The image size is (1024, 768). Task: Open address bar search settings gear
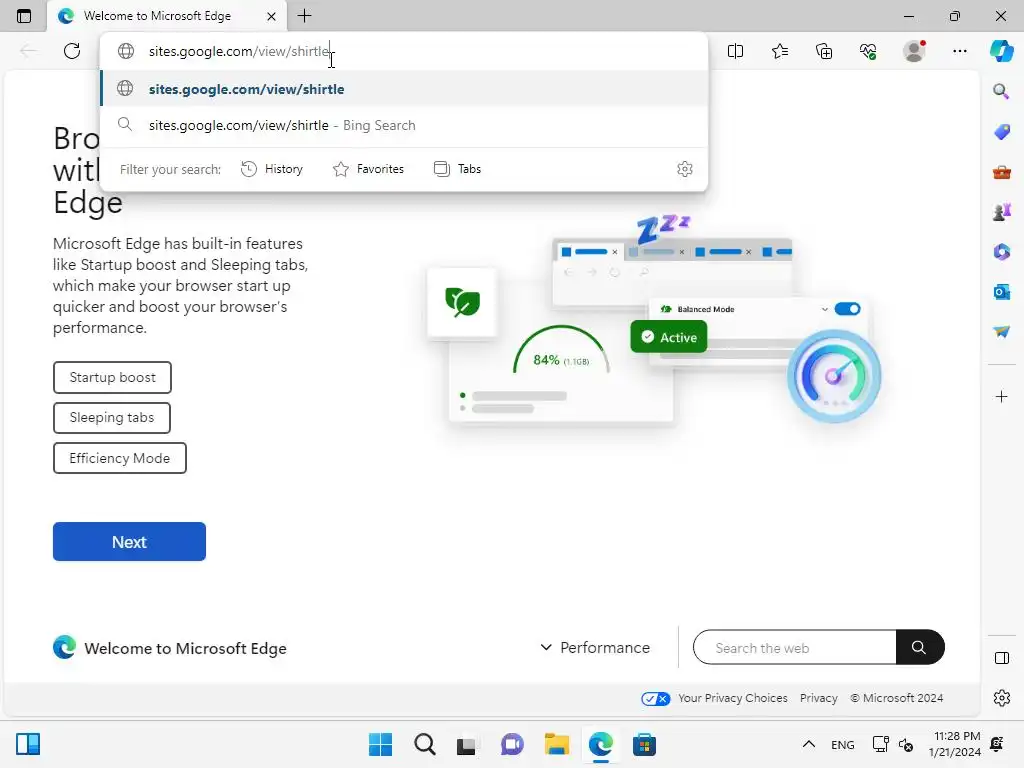[x=684, y=169]
